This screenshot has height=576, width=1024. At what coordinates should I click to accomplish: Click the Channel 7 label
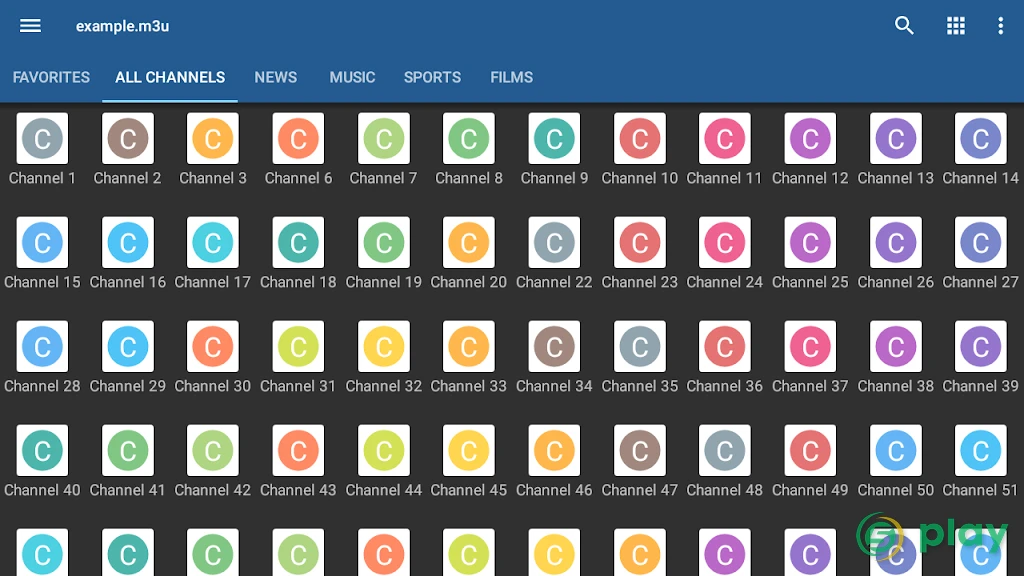click(383, 178)
